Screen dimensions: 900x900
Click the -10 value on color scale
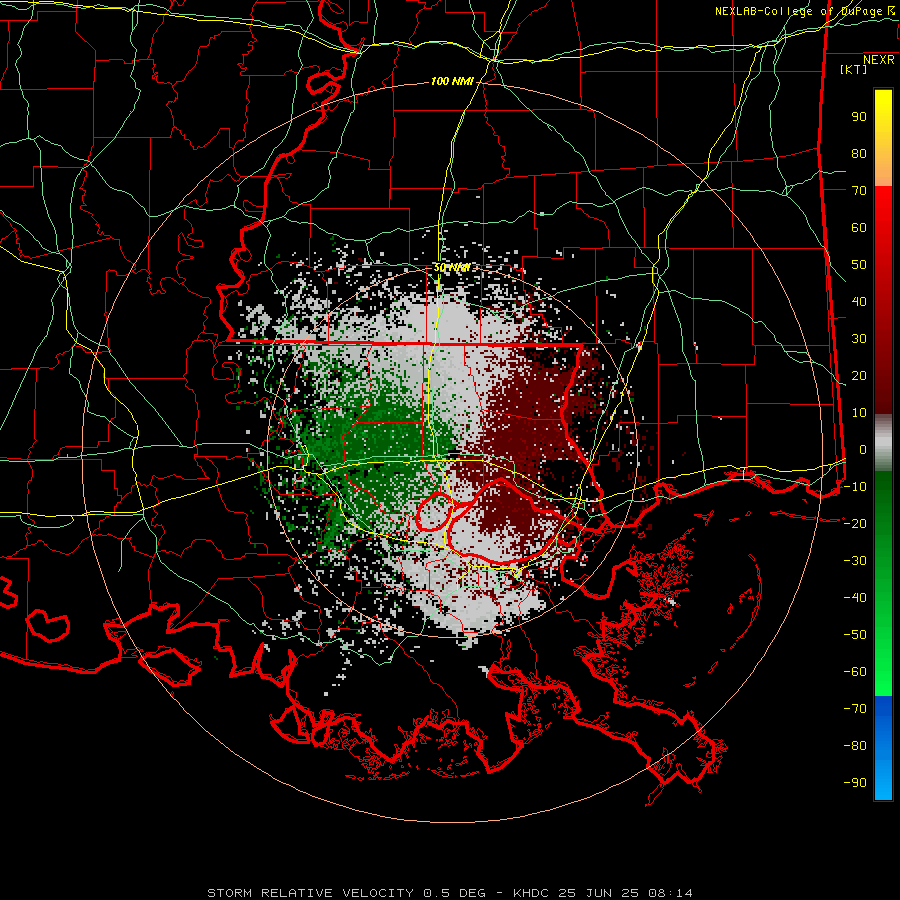pyautogui.click(x=855, y=487)
